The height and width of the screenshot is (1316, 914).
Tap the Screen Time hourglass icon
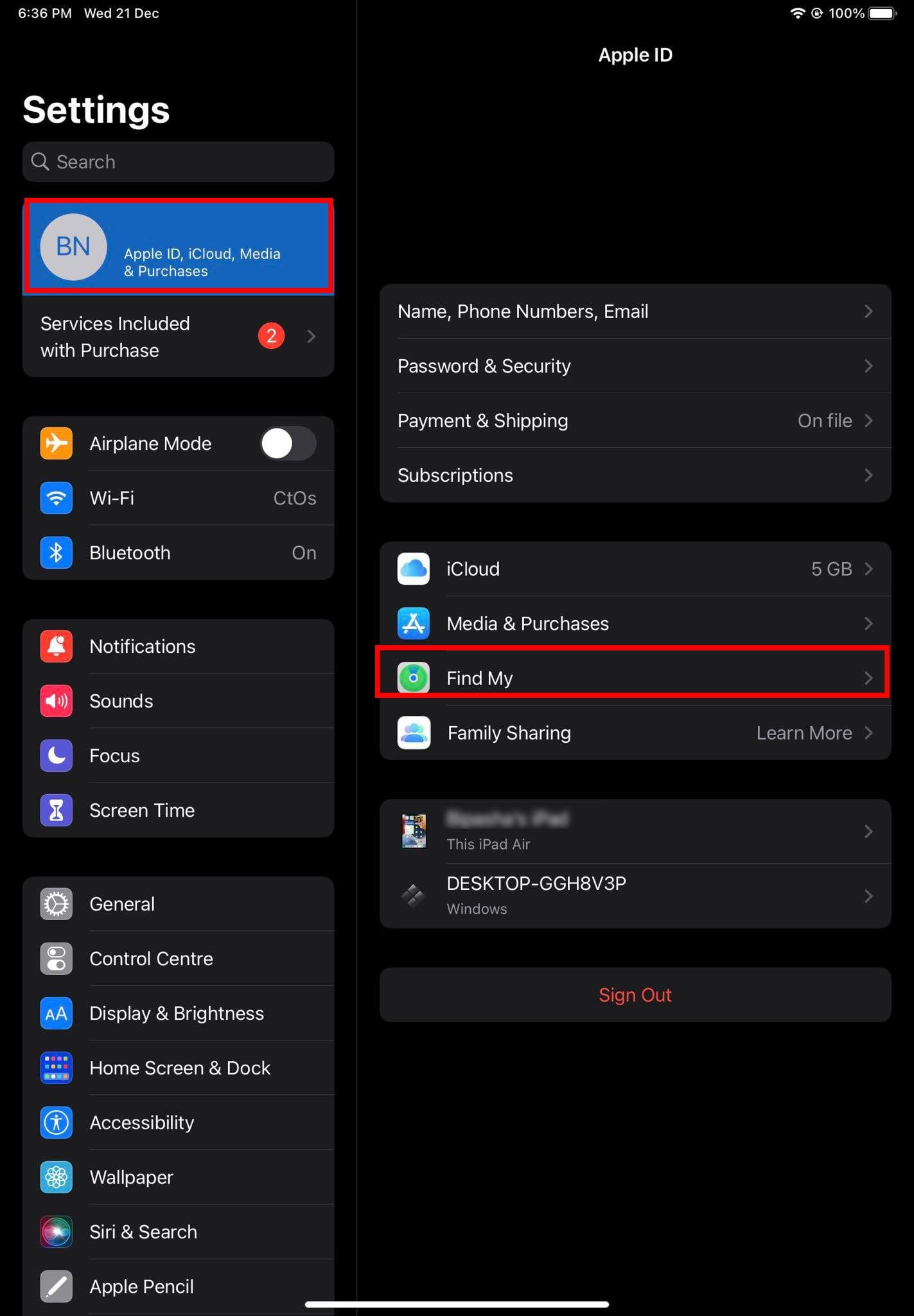[57, 810]
